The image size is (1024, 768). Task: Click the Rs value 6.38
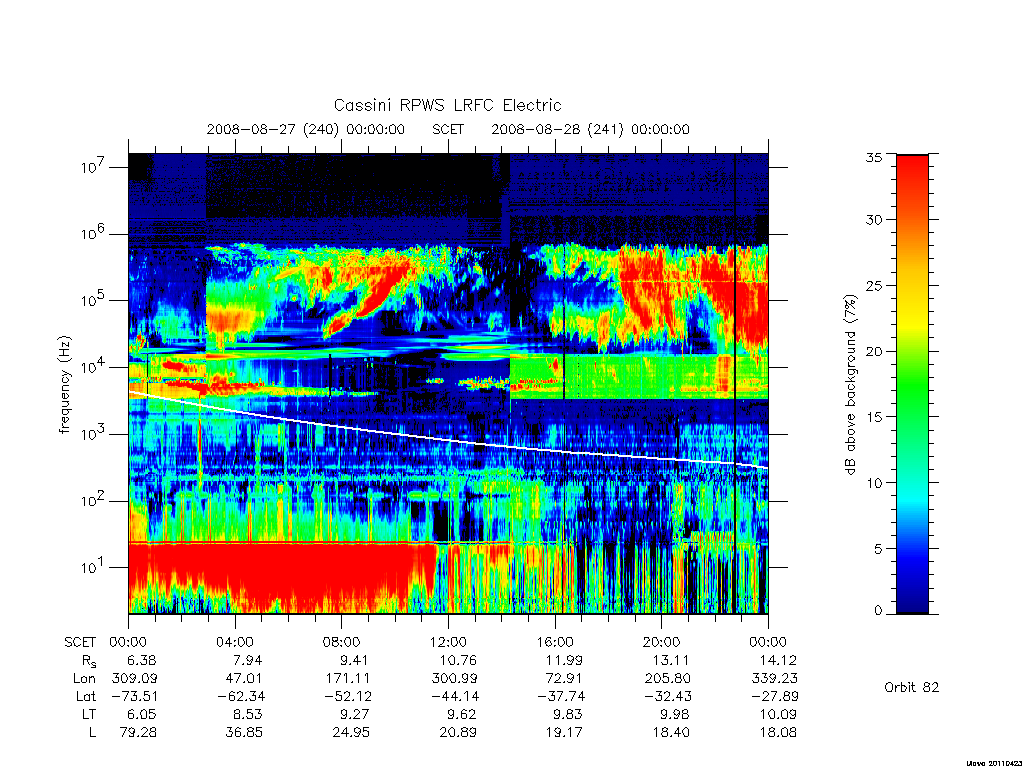tap(142, 660)
